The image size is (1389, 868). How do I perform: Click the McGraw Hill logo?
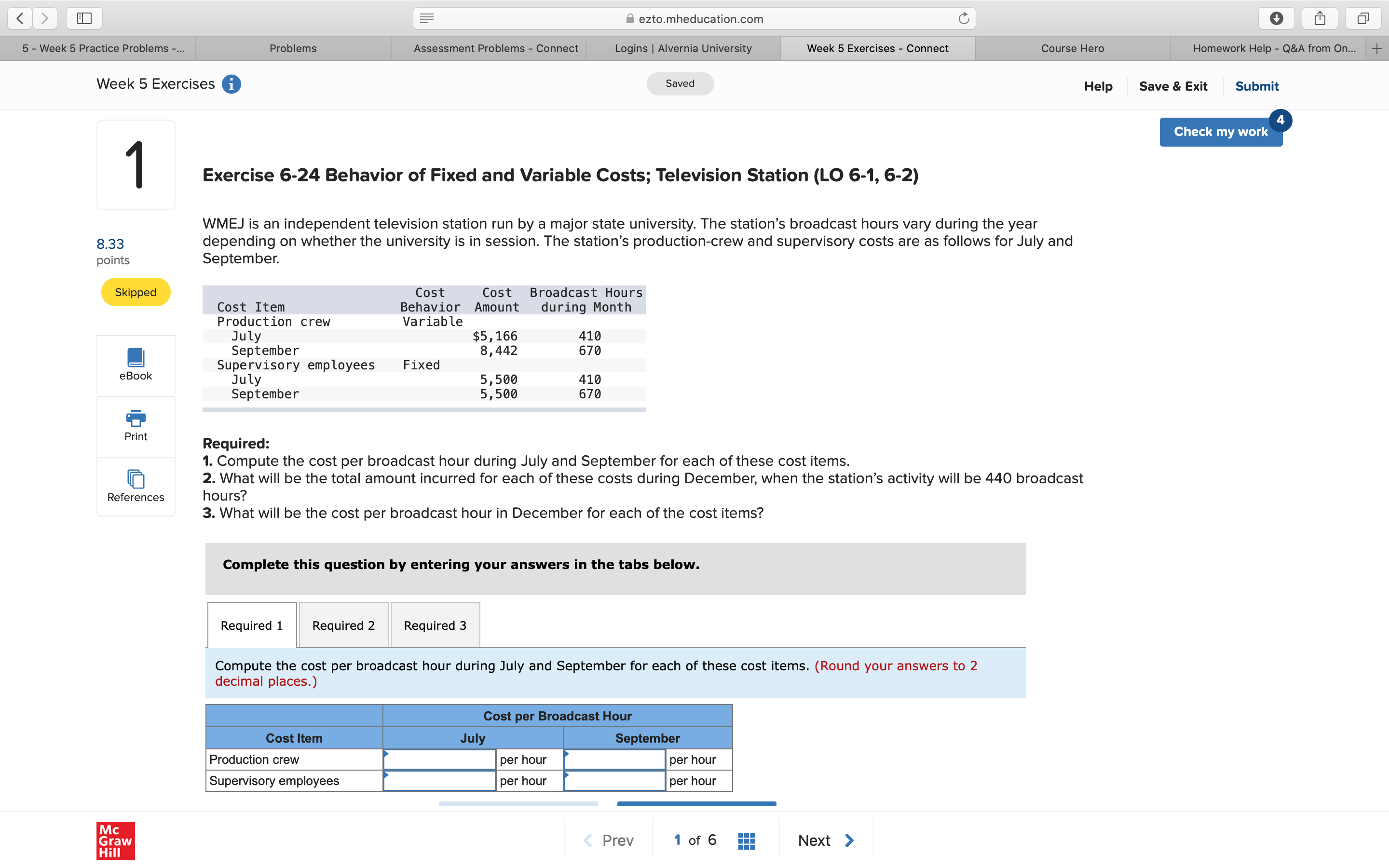point(115,841)
